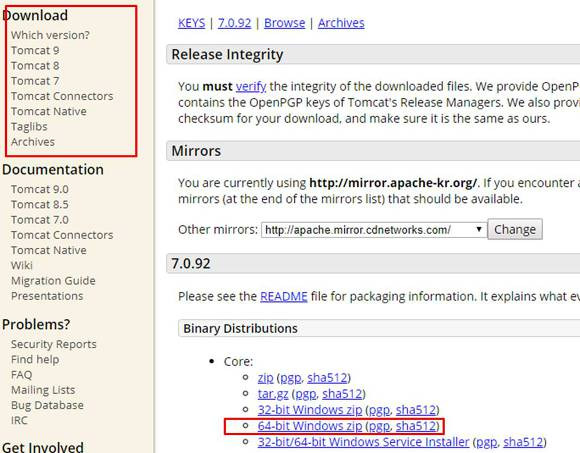The image size is (580, 453).
Task: Open the Archives link in top bar
Action: (341, 23)
